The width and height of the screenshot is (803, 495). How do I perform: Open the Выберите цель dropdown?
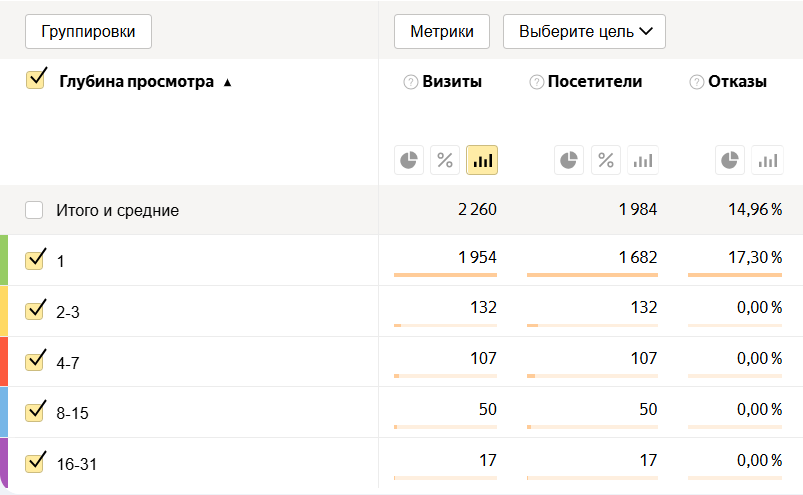coord(584,32)
